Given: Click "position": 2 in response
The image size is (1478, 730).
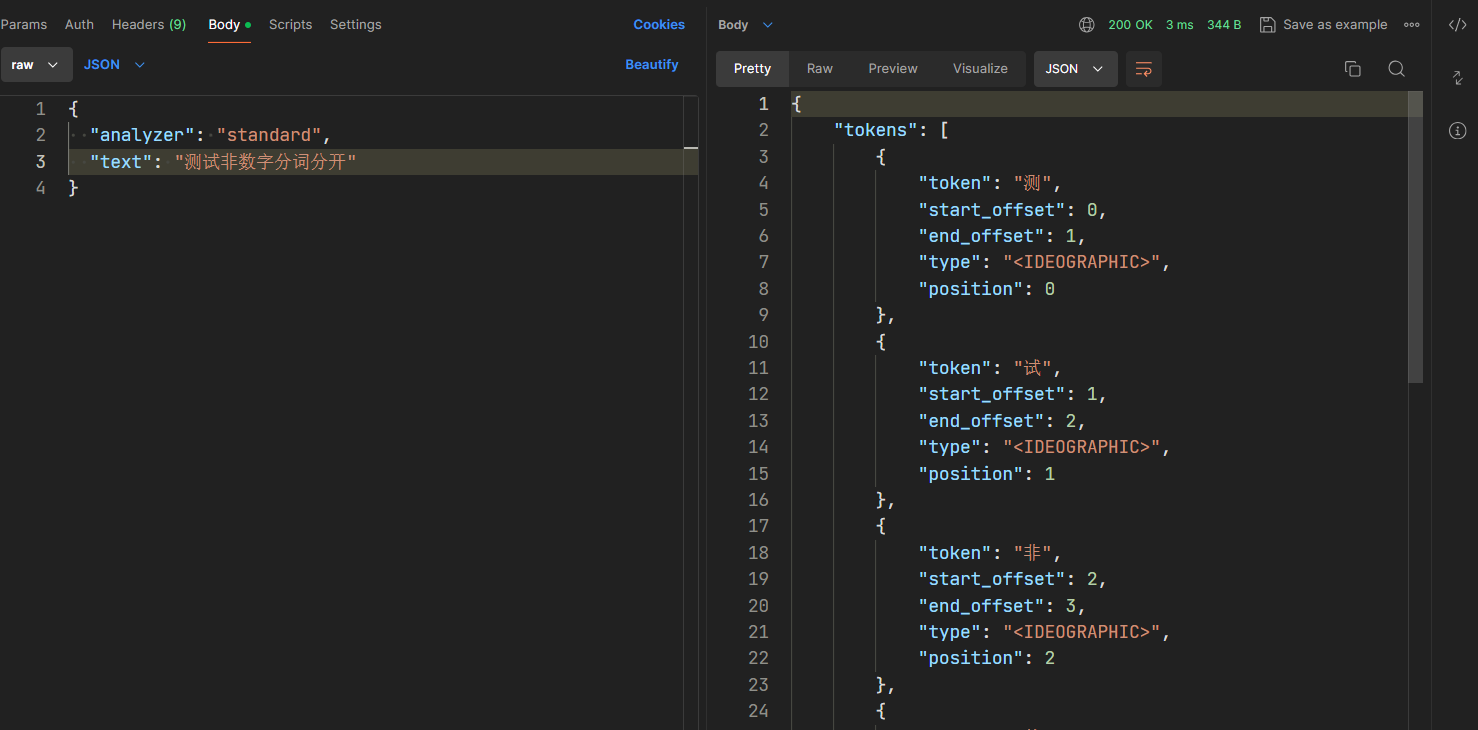Looking at the screenshot, I should [x=987, y=658].
